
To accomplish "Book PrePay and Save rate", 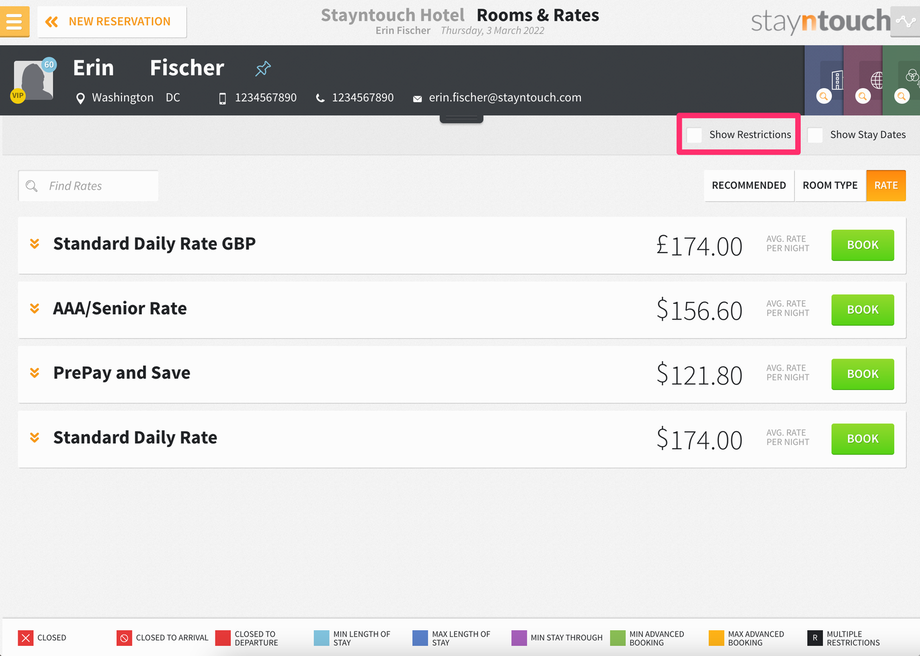I will point(862,374).
